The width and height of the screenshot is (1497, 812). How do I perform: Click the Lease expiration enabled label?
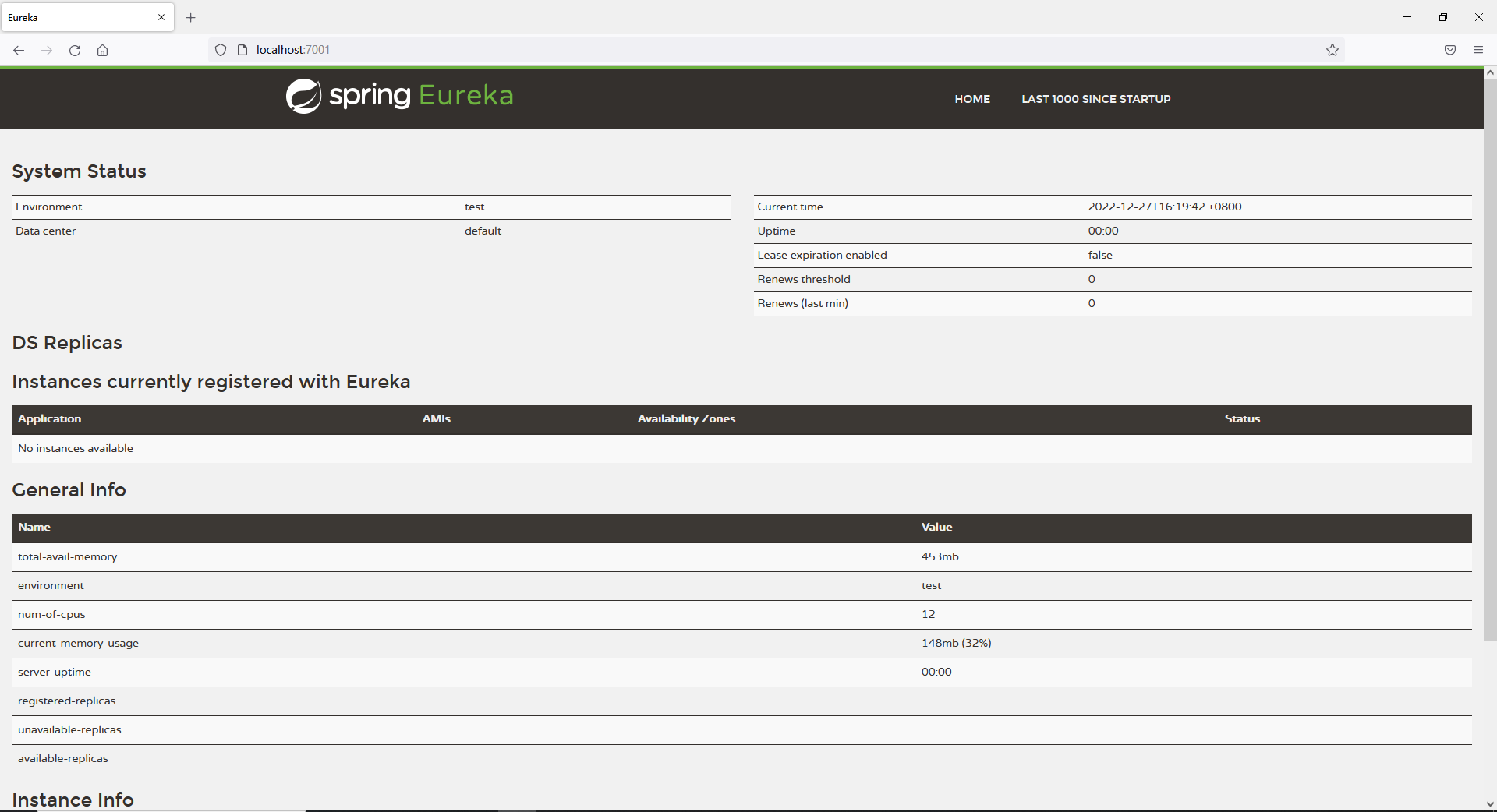pos(822,255)
